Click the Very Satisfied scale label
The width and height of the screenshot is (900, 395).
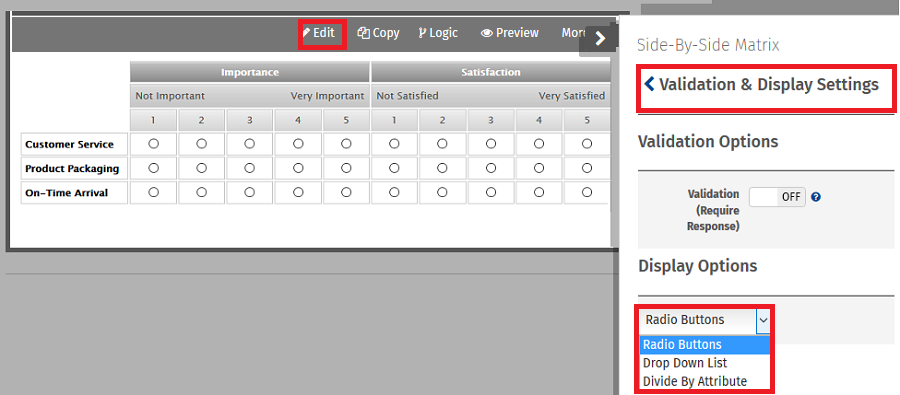point(572,96)
